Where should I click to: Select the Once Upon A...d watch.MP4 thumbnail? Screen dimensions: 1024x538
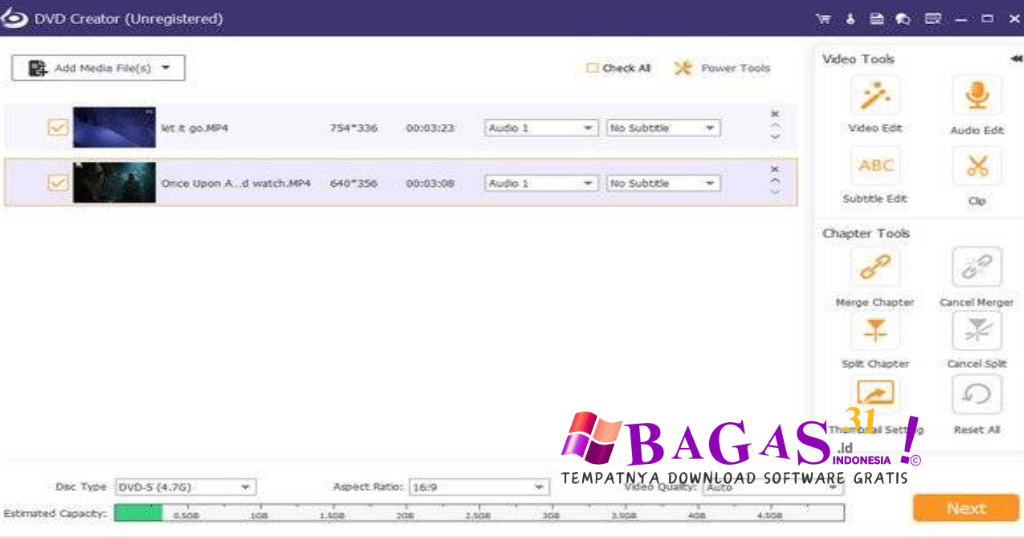(x=114, y=183)
